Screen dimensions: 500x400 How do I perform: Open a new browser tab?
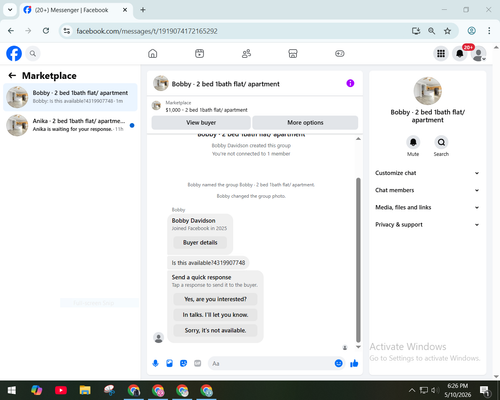pos(143,10)
